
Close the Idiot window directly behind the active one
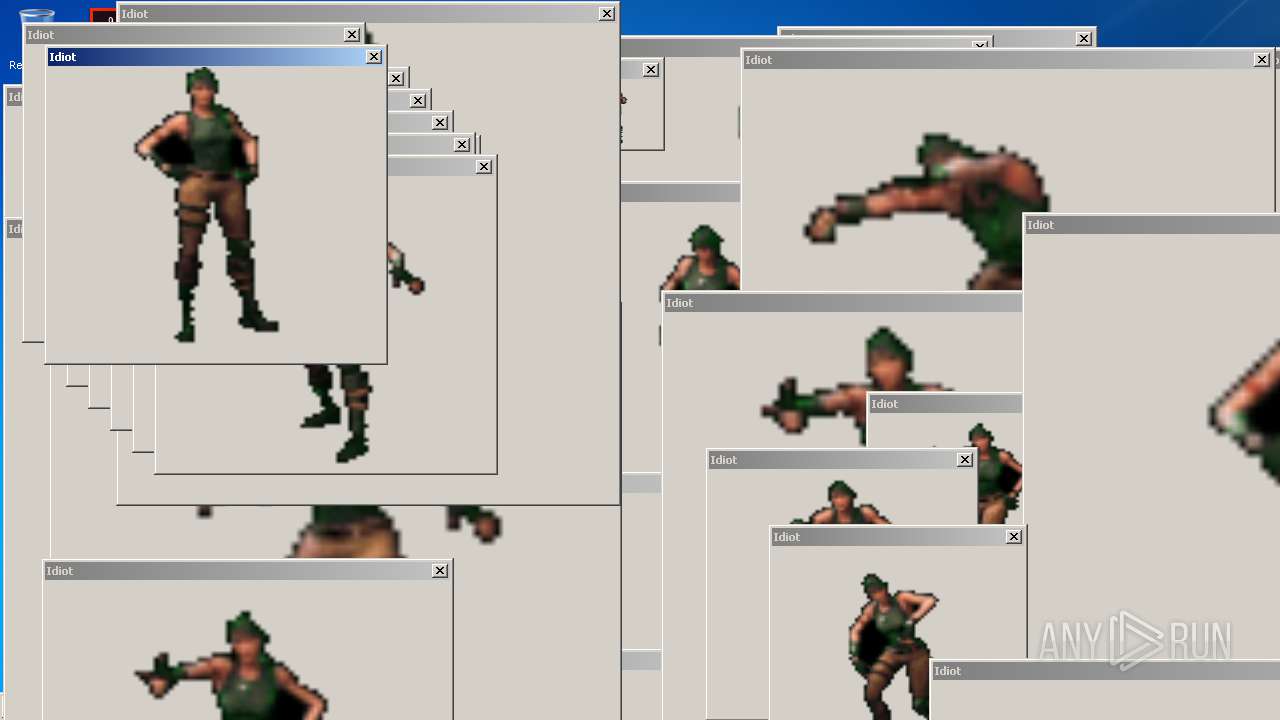point(352,35)
